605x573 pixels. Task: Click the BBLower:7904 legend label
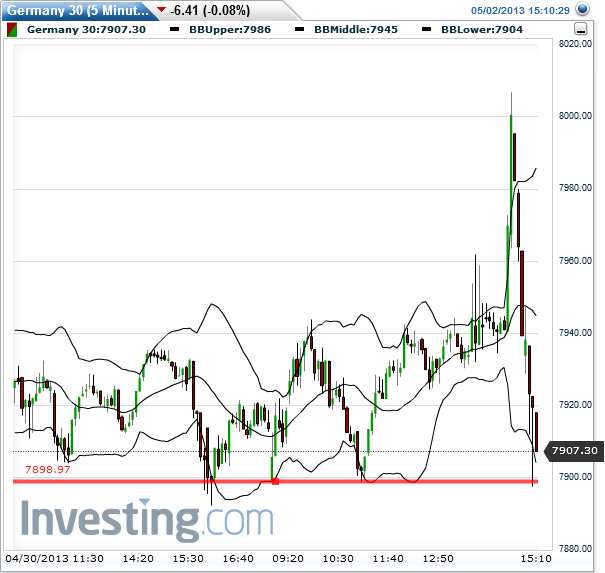click(482, 30)
